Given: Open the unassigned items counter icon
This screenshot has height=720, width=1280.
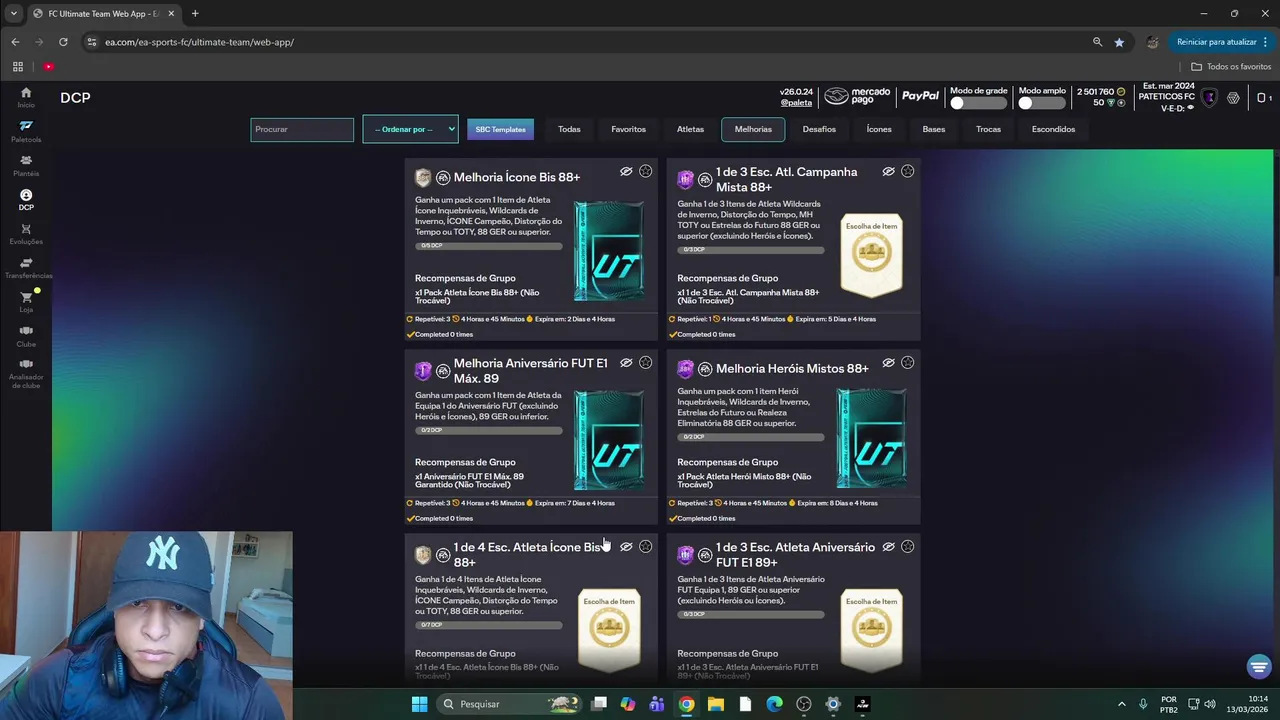Looking at the screenshot, I should click(x=1264, y=97).
